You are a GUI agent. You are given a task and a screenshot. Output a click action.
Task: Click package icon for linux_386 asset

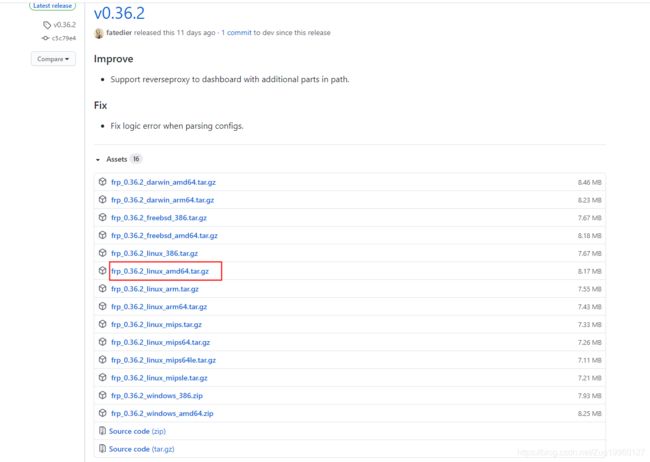pyautogui.click(x=102, y=253)
